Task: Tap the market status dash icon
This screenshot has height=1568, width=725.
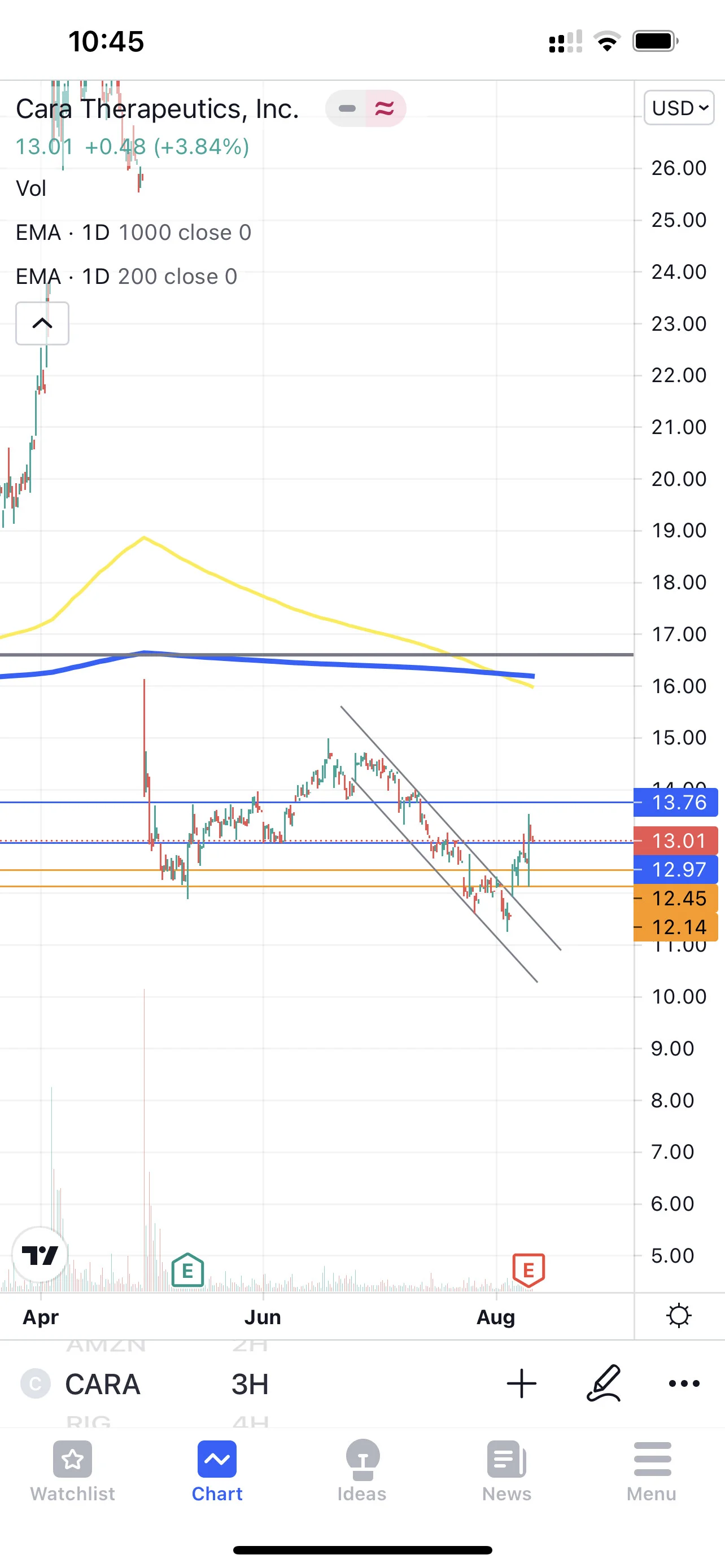Action: 346,108
